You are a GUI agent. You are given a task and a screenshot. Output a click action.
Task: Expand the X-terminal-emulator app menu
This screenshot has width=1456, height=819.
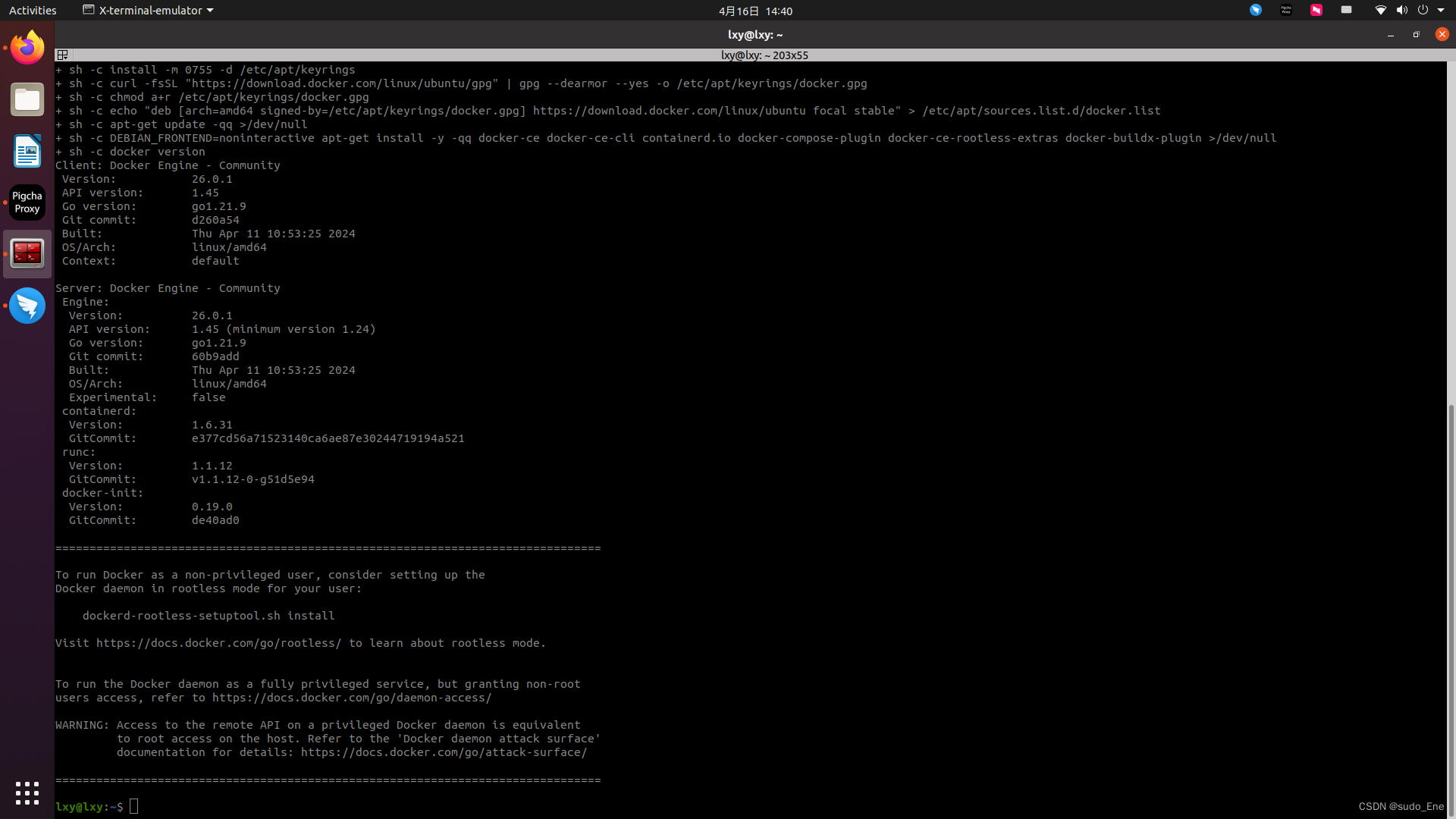[149, 11]
